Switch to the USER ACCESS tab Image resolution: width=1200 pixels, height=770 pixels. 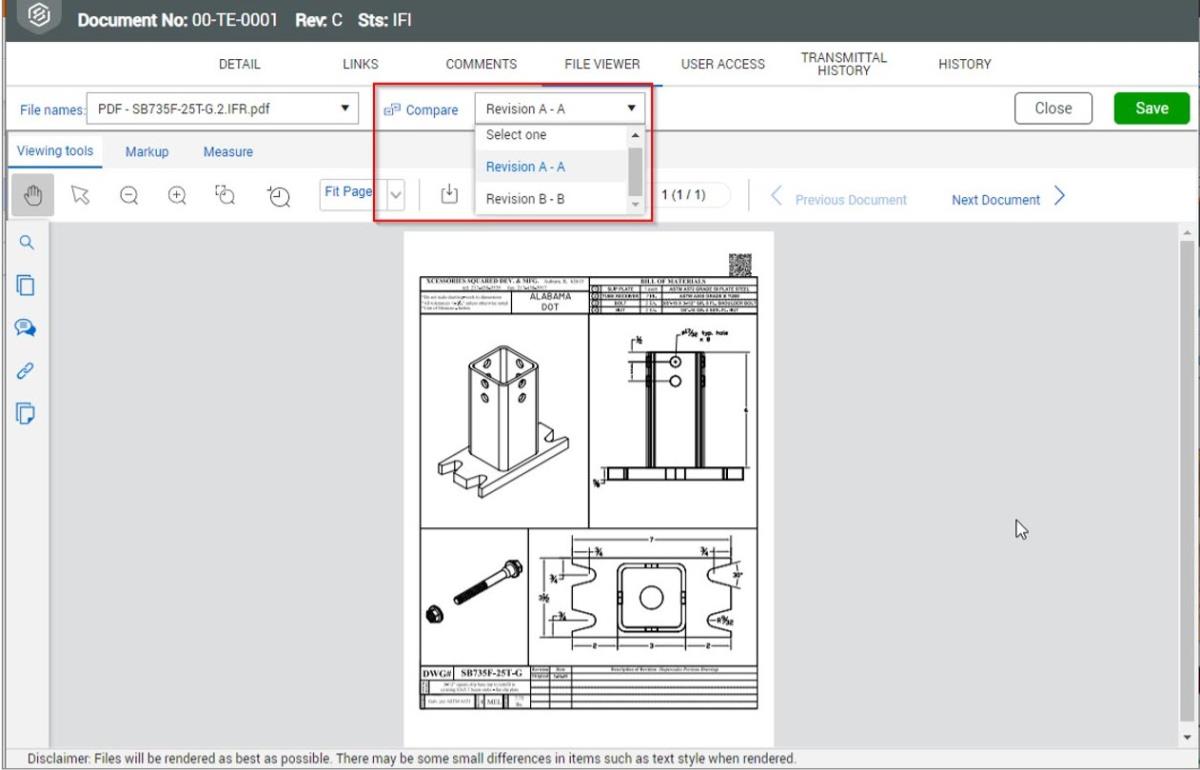723,64
